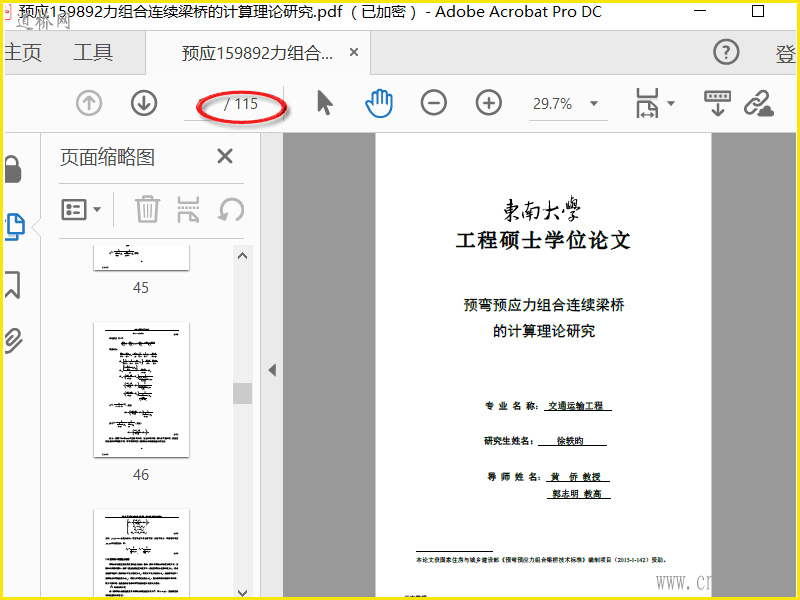Zoom out with minus button
The height and width of the screenshot is (600, 800).
click(x=434, y=103)
